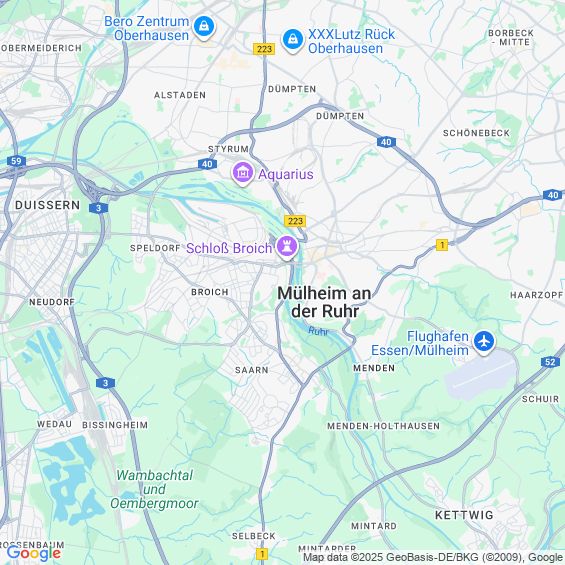The height and width of the screenshot is (565, 565).
Task: Select the A40 shield near Styrum
Action: (207, 164)
